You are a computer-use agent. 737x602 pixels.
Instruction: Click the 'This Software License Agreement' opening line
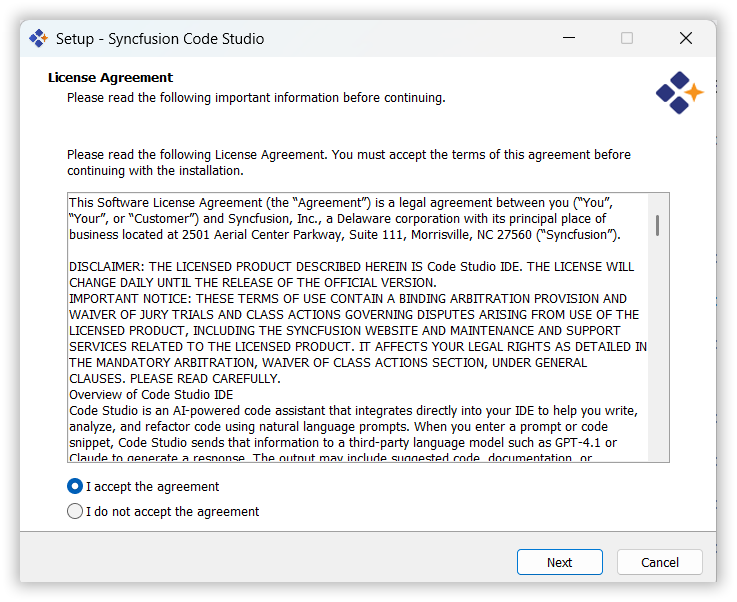pos(341,203)
